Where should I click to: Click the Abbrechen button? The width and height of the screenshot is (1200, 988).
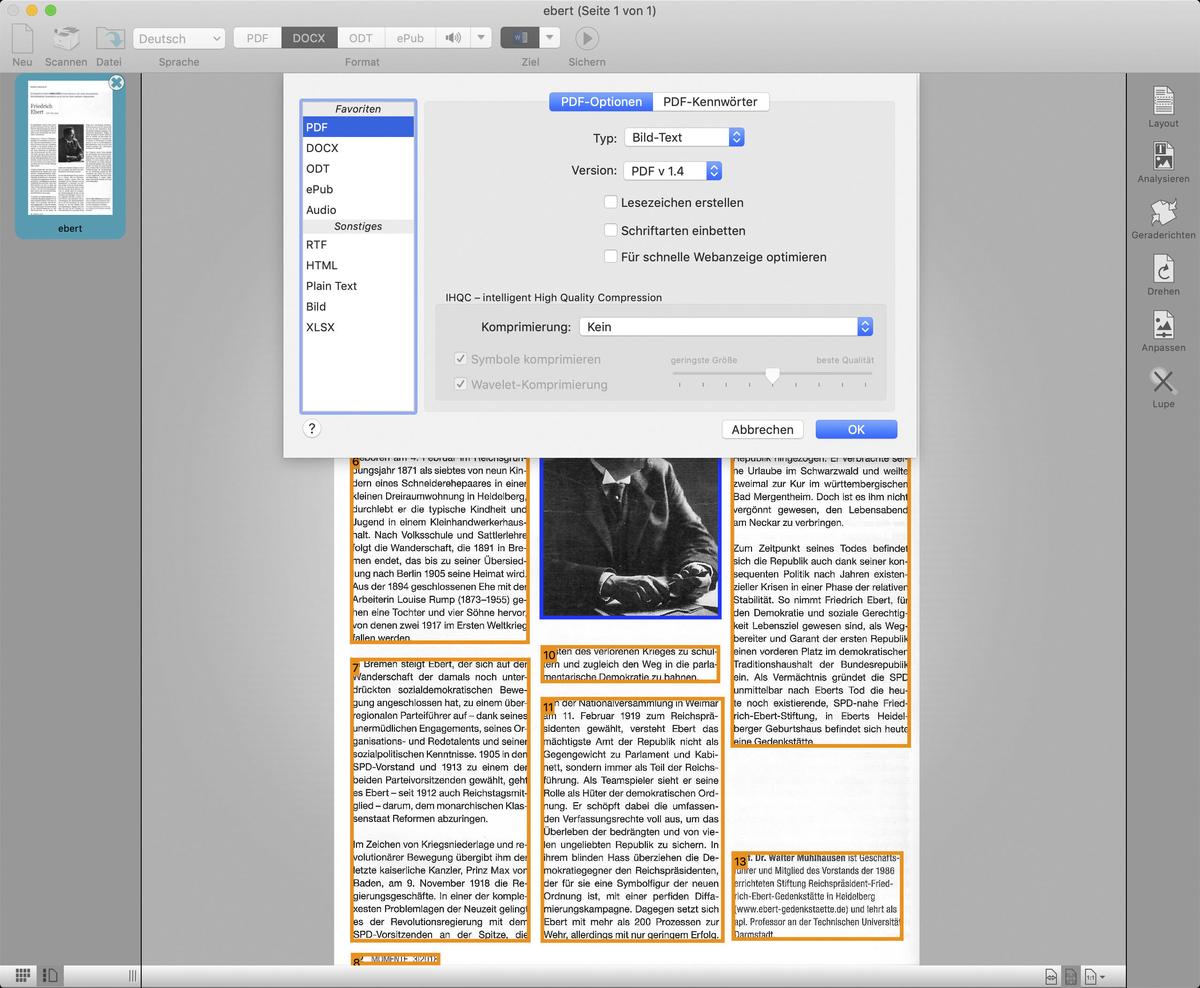click(x=762, y=429)
